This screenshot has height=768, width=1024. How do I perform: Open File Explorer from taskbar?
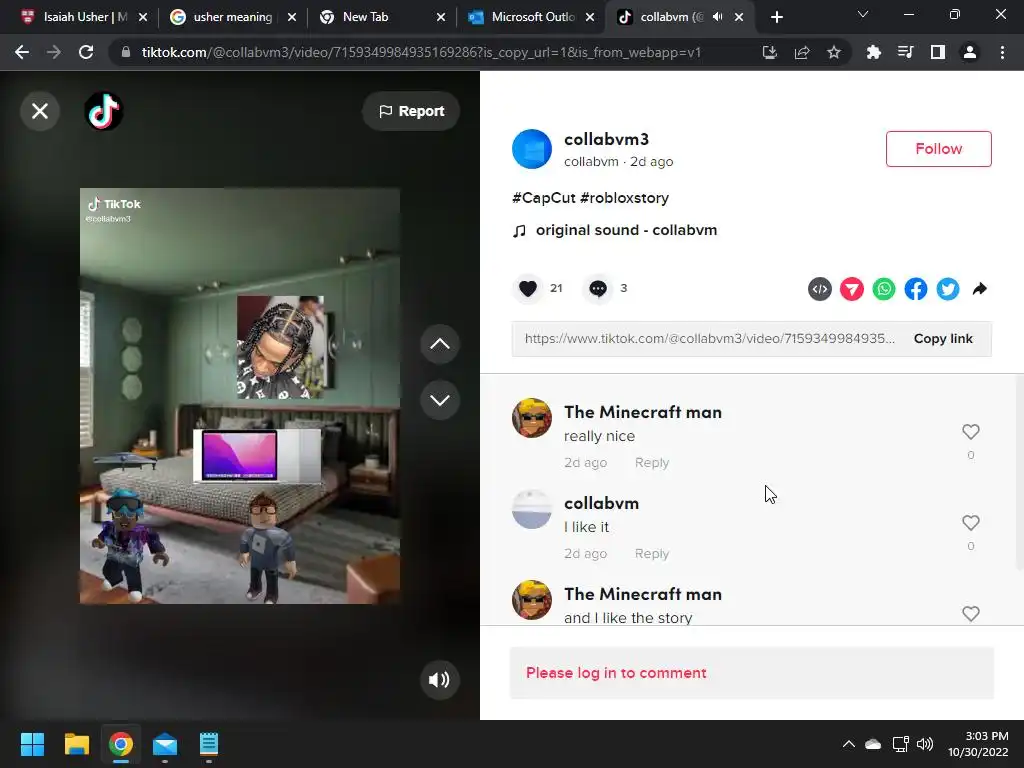click(76, 744)
